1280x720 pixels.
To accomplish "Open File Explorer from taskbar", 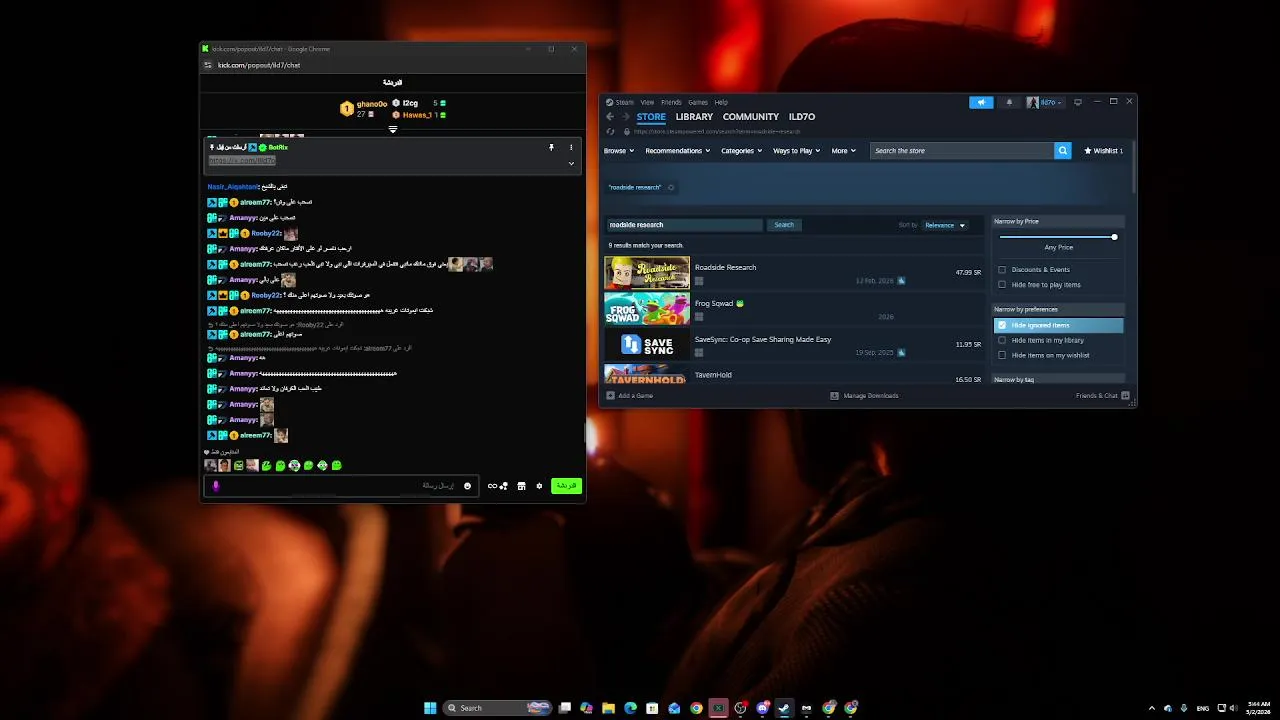I will point(608,708).
